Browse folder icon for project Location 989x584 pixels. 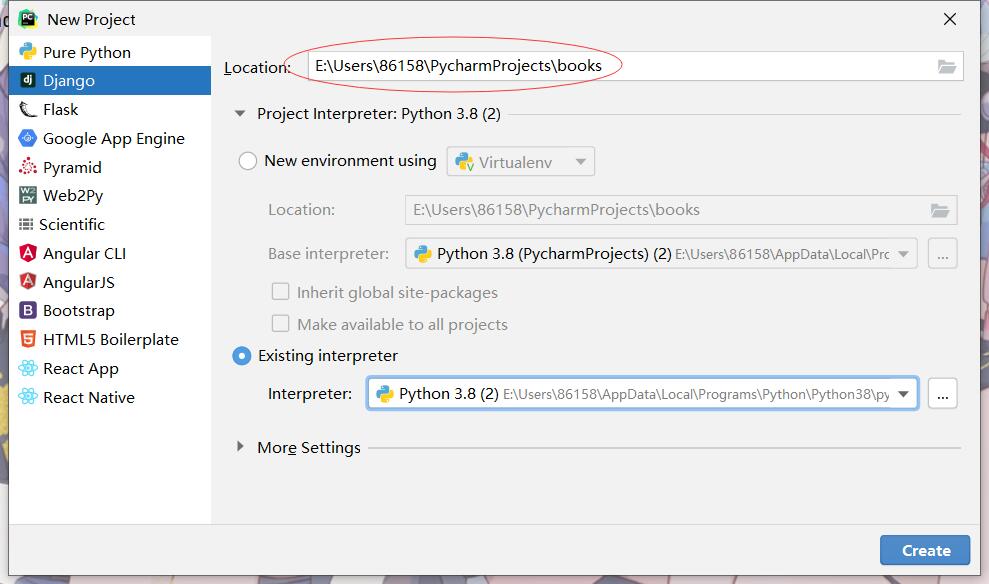947,66
